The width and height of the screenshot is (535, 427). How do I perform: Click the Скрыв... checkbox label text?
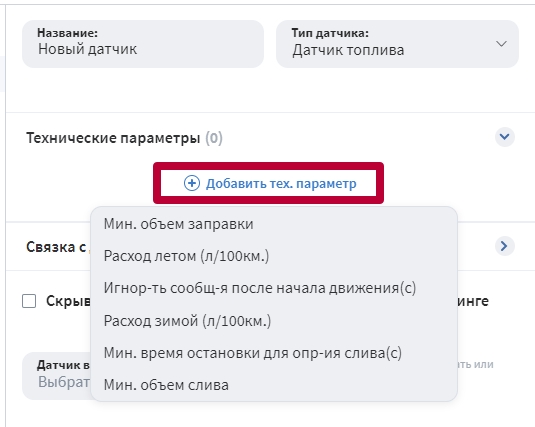[x=68, y=301]
